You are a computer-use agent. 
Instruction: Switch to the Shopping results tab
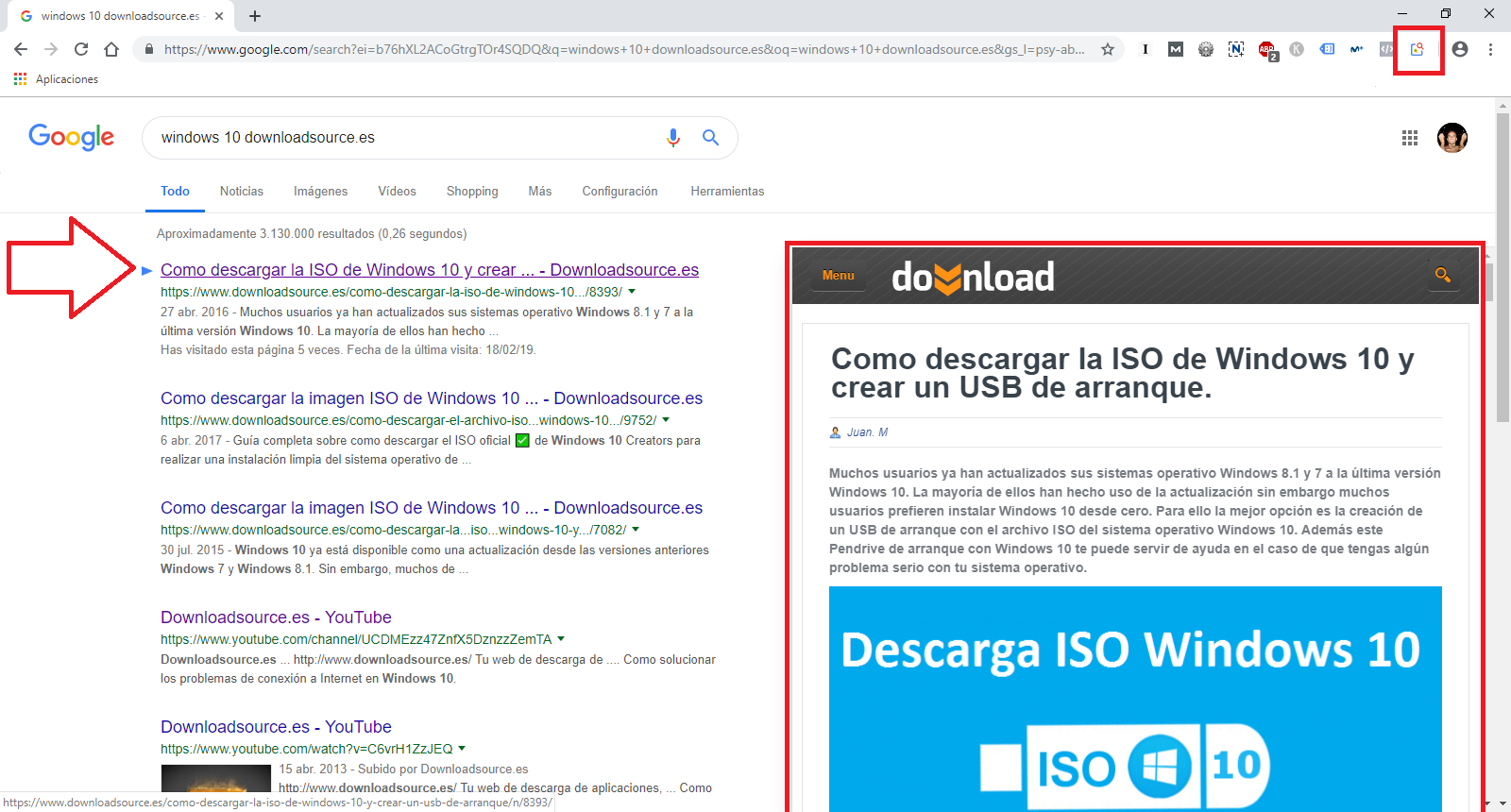(x=472, y=191)
